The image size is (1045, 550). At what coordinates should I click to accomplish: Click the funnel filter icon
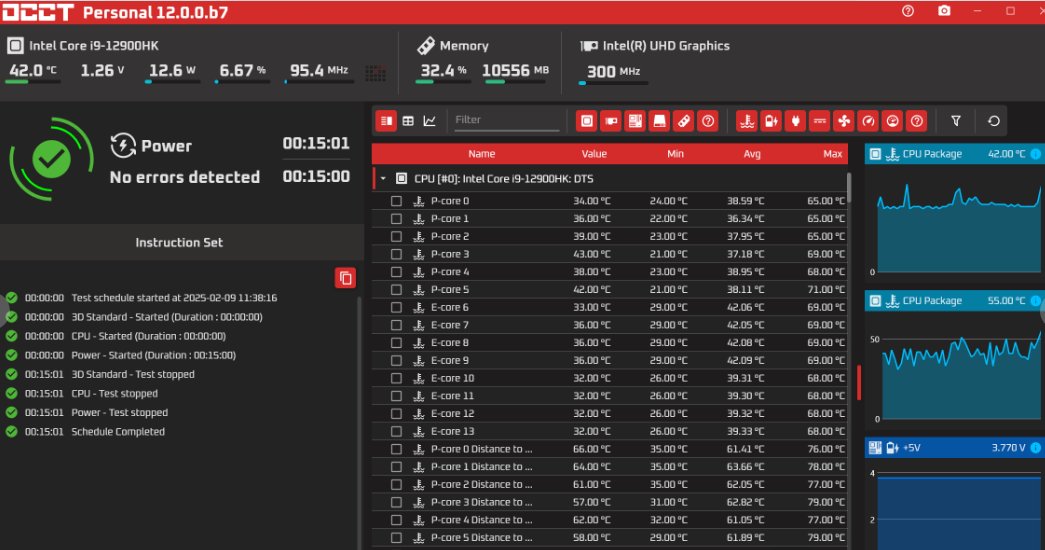956,121
